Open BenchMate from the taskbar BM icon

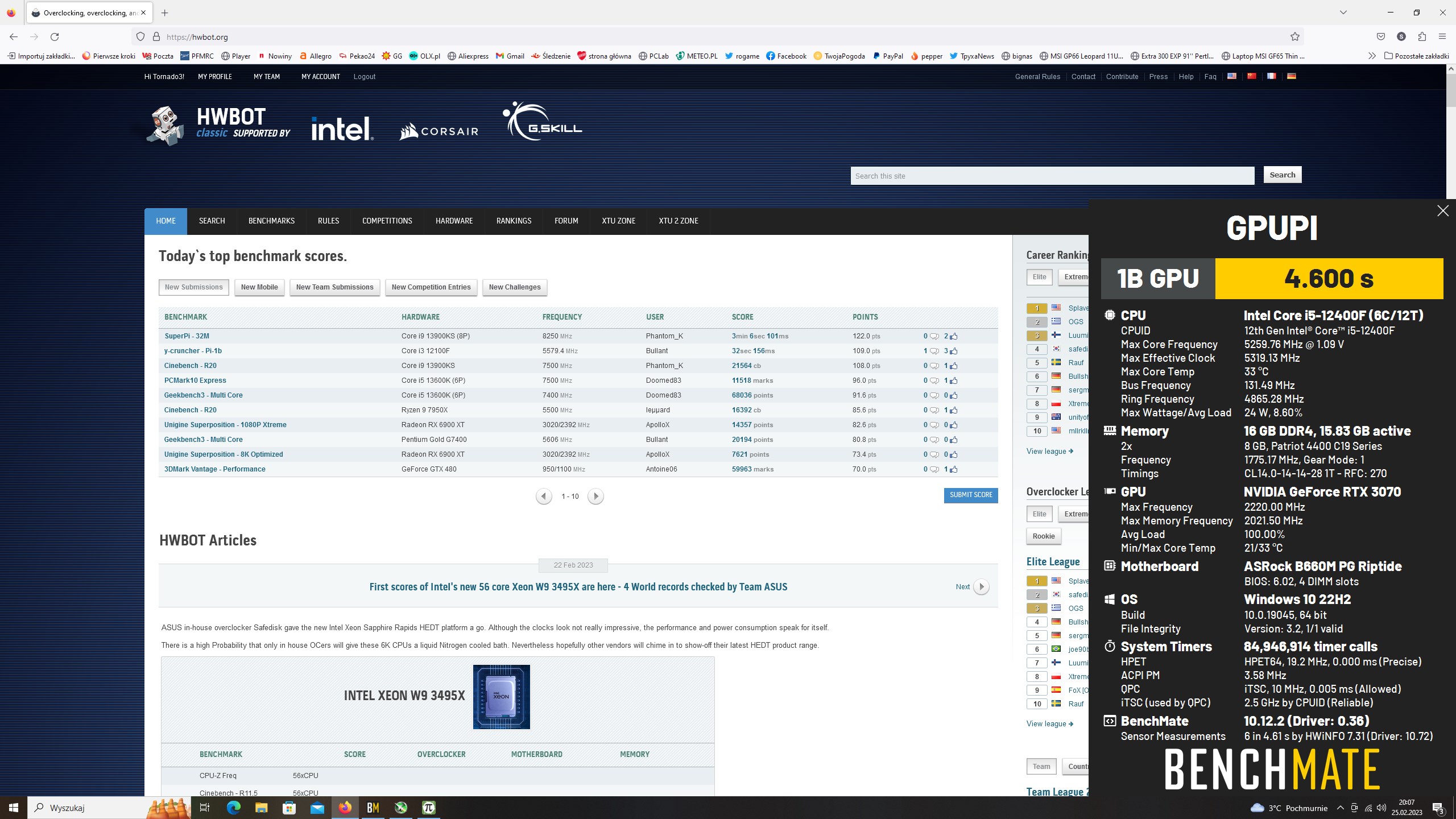(x=373, y=808)
